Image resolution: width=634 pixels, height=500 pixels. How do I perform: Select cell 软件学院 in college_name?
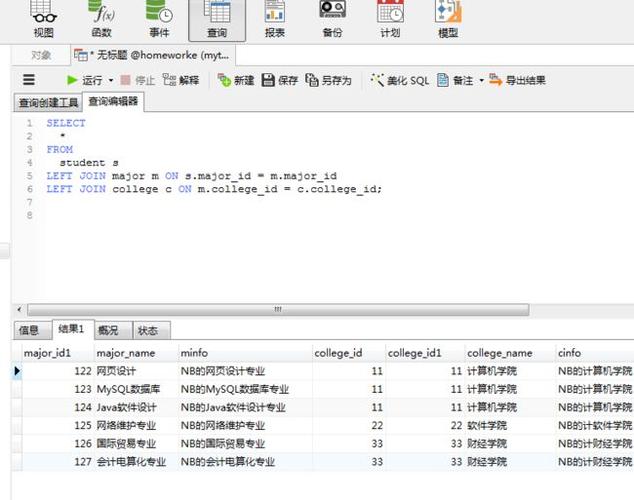point(510,426)
